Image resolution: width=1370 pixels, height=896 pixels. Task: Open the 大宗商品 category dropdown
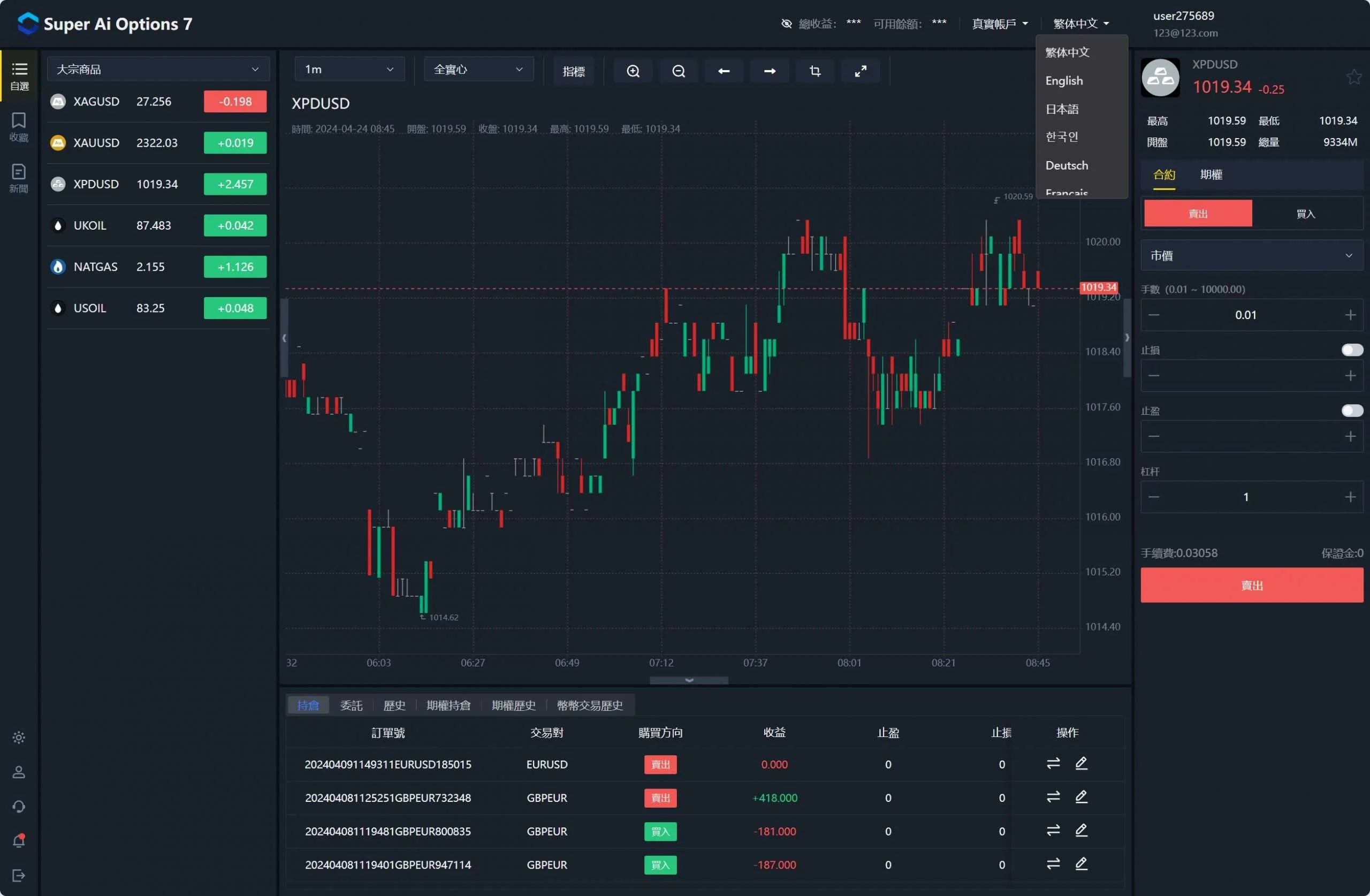coord(158,70)
